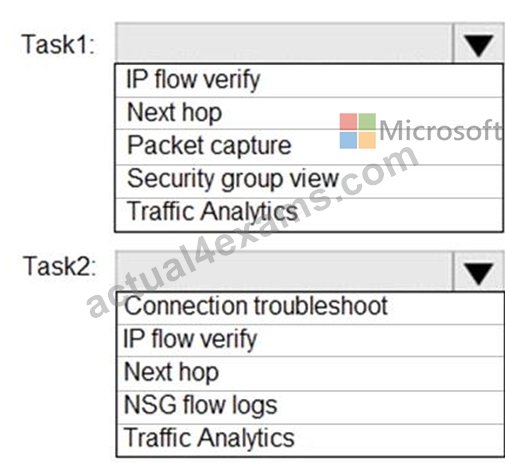Pick Next hop in Task2 list
505x463 pixels.
311,373
